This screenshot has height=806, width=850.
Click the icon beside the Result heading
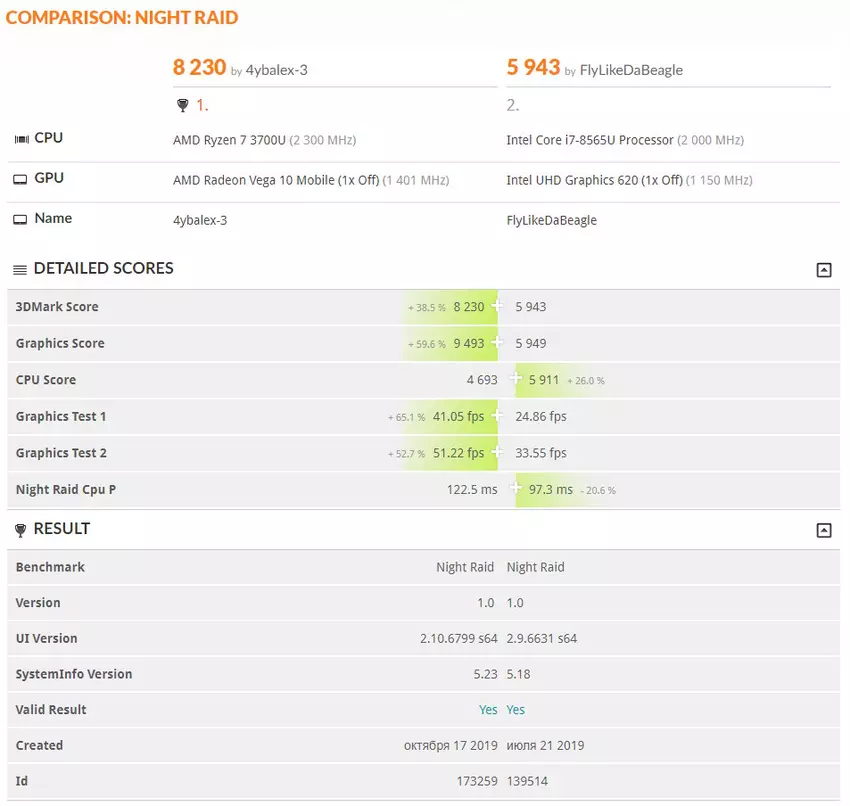[20, 530]
